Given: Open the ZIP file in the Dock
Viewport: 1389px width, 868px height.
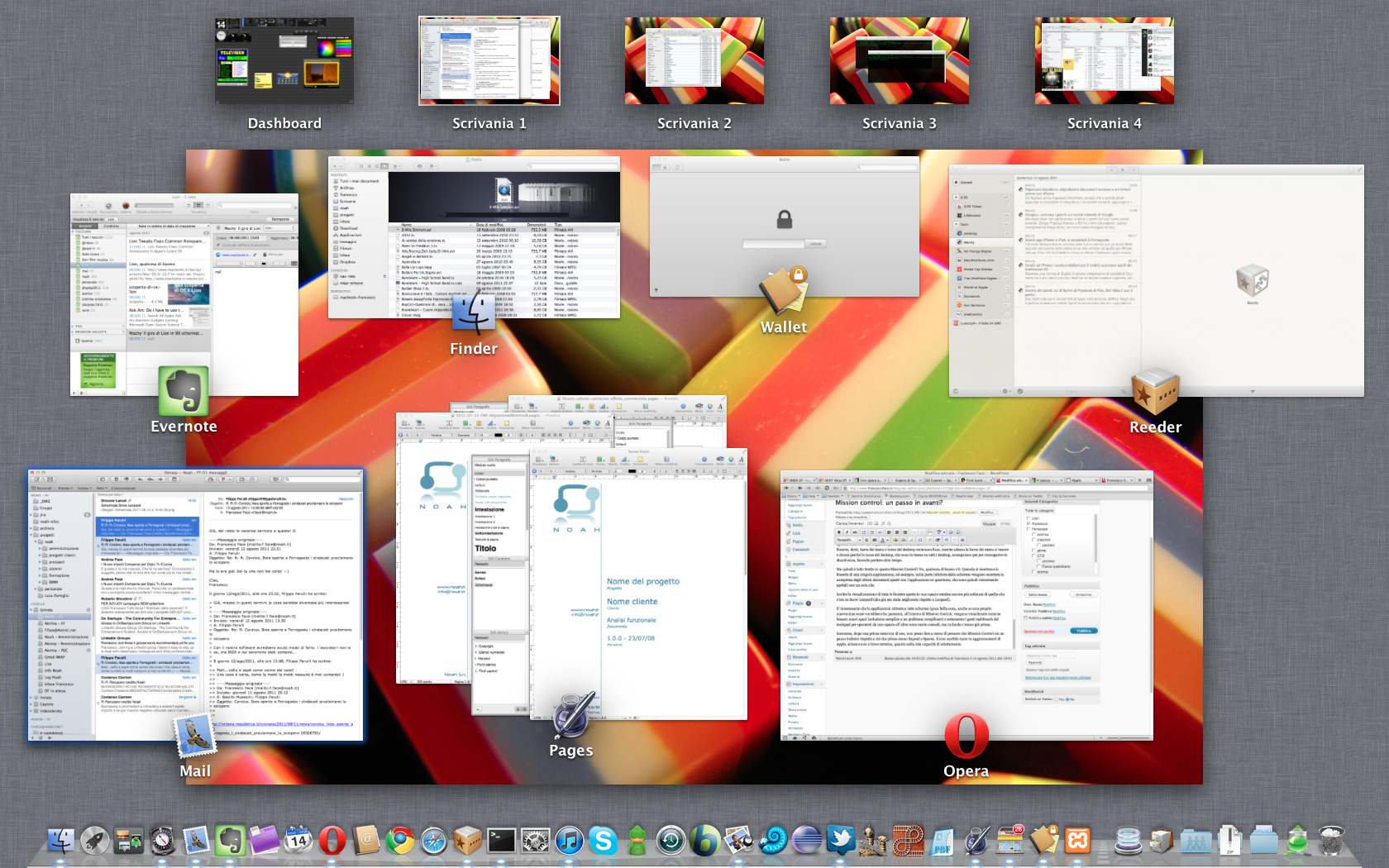Looking at the screenshot, I should 1229,841.
